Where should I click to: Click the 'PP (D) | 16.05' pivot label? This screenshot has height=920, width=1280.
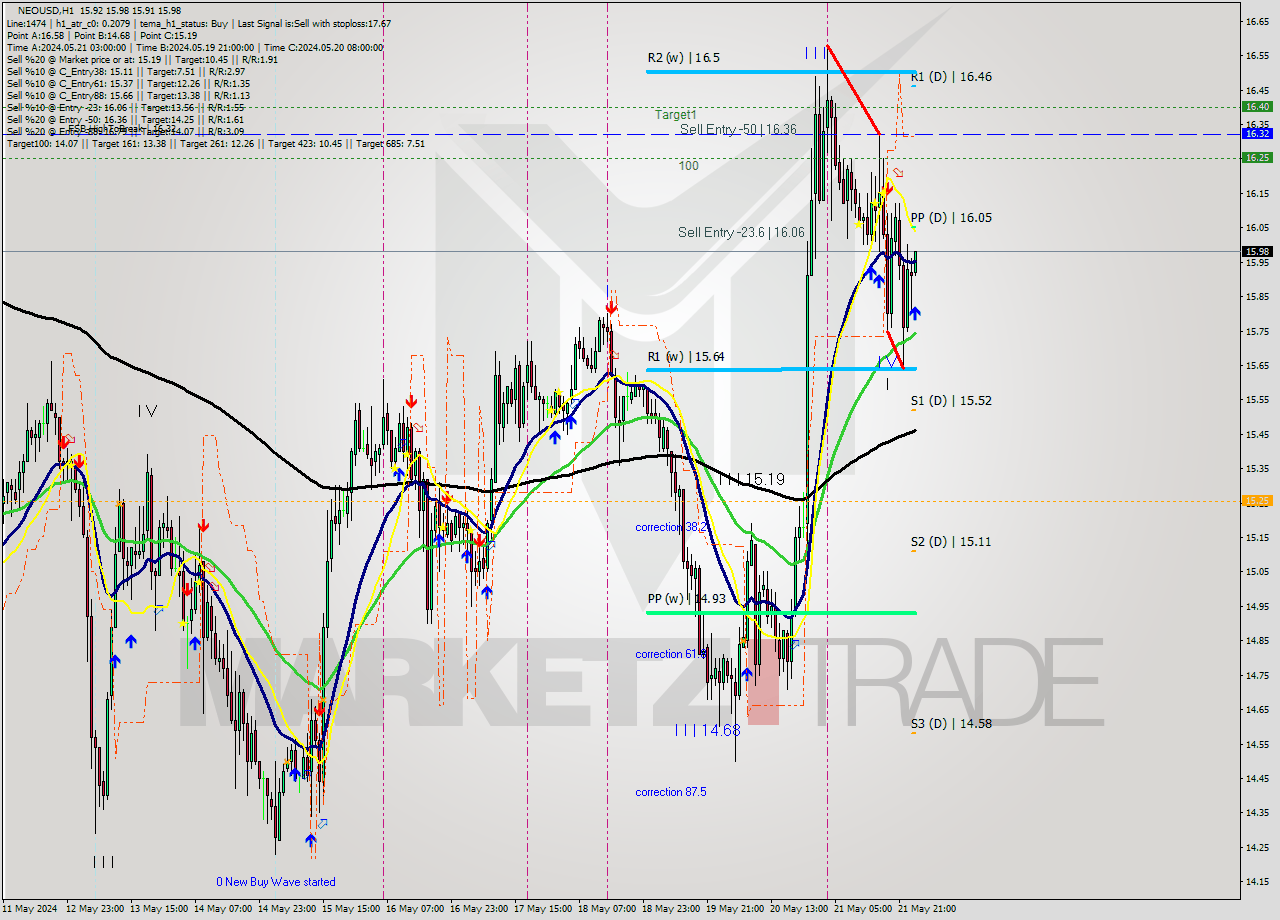[x=951, y=217]
